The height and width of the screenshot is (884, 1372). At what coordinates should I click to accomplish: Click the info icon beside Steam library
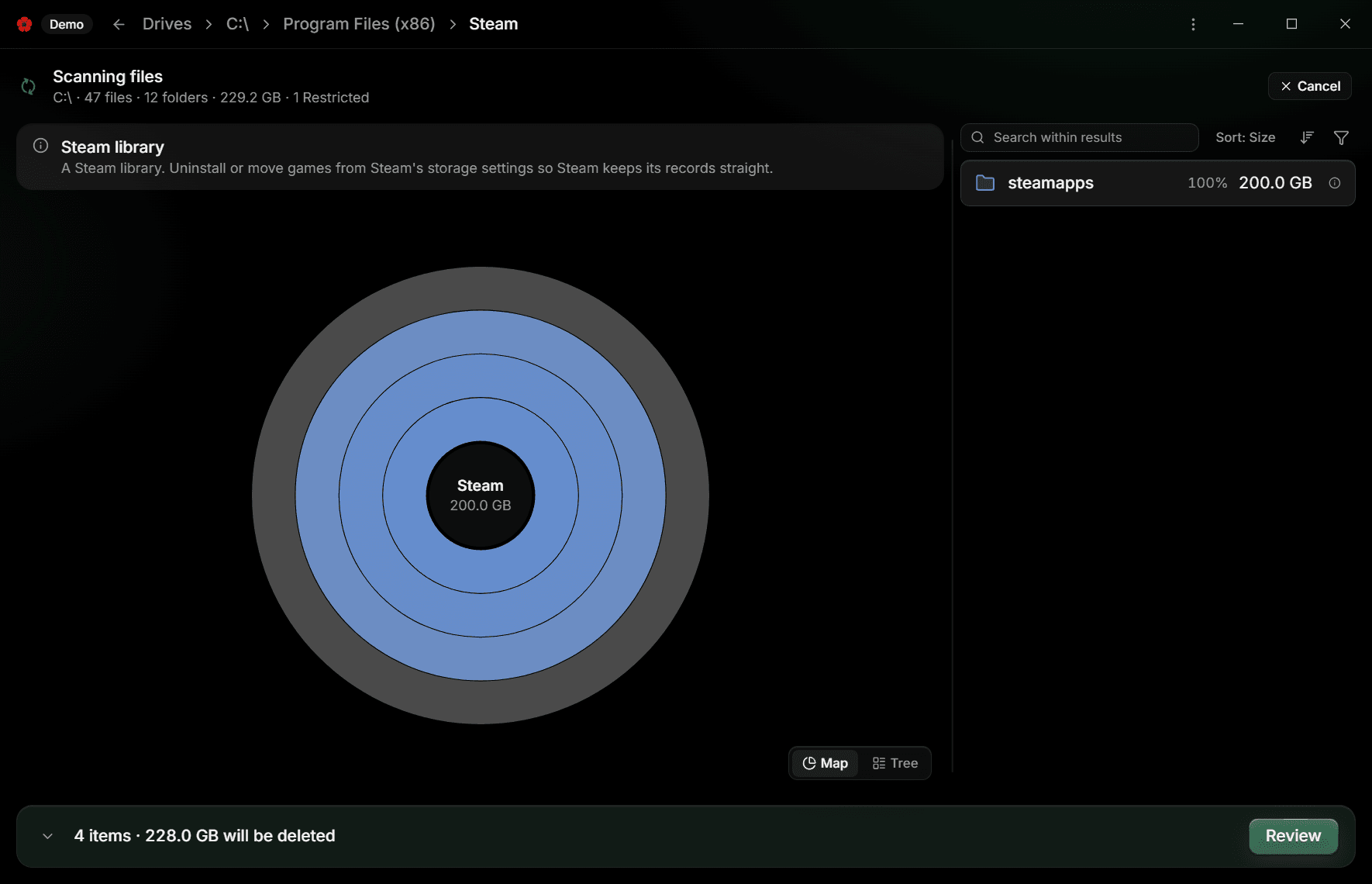tap(41, 146)
